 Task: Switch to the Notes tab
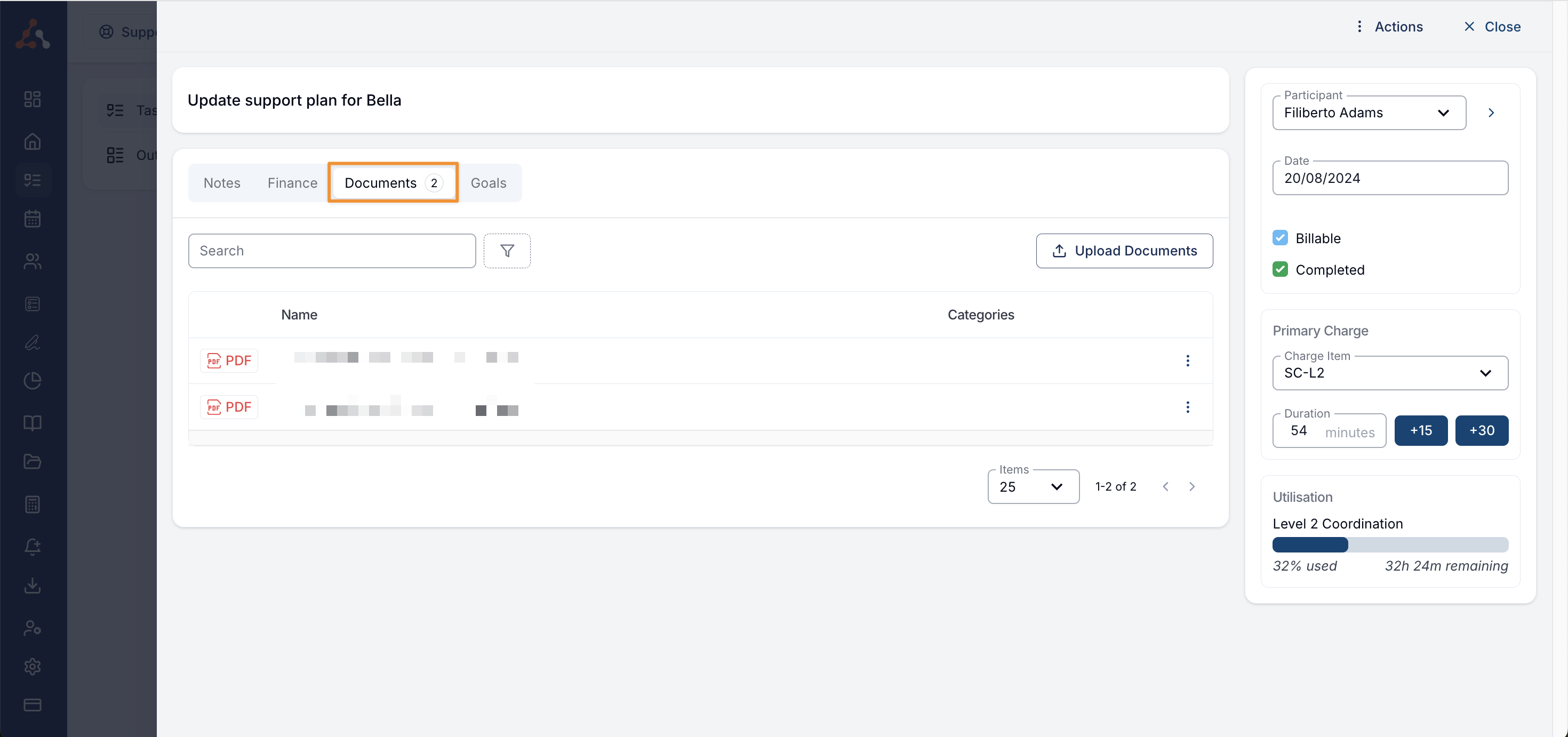pyautogui.click(x=221, y=182)
